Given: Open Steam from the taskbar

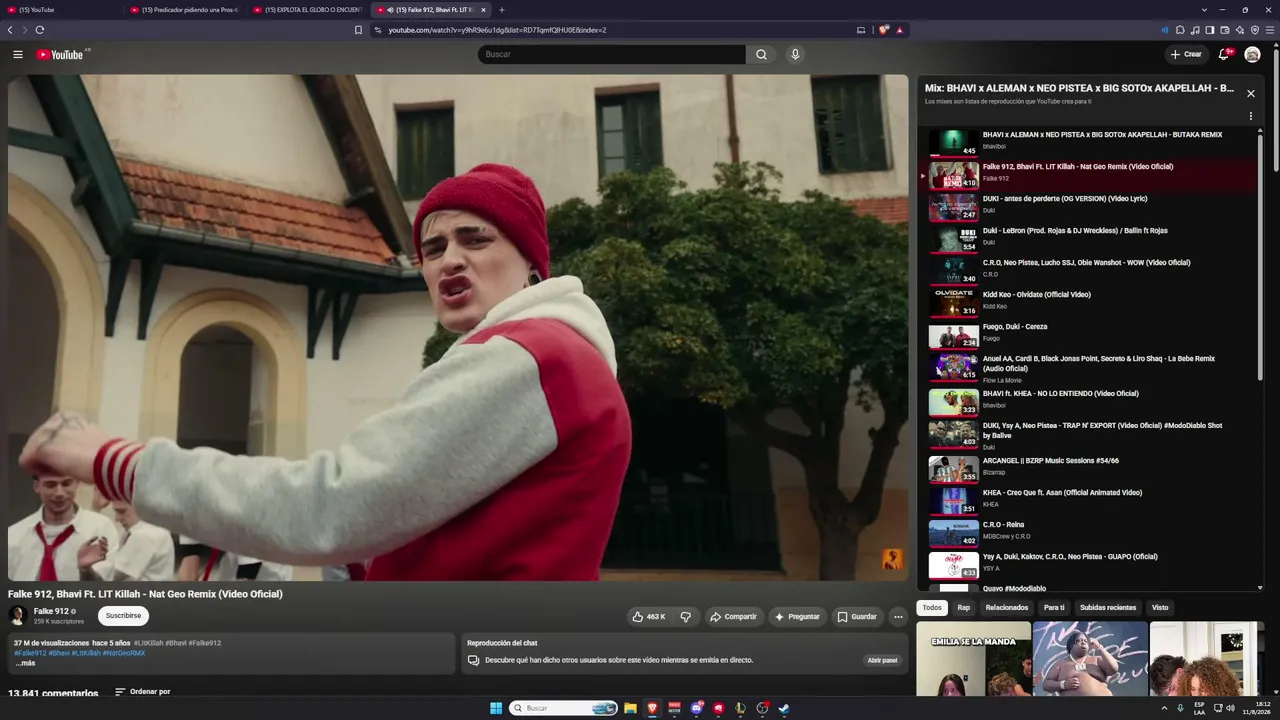Looking at the screenshot, I should click(784, 708).
